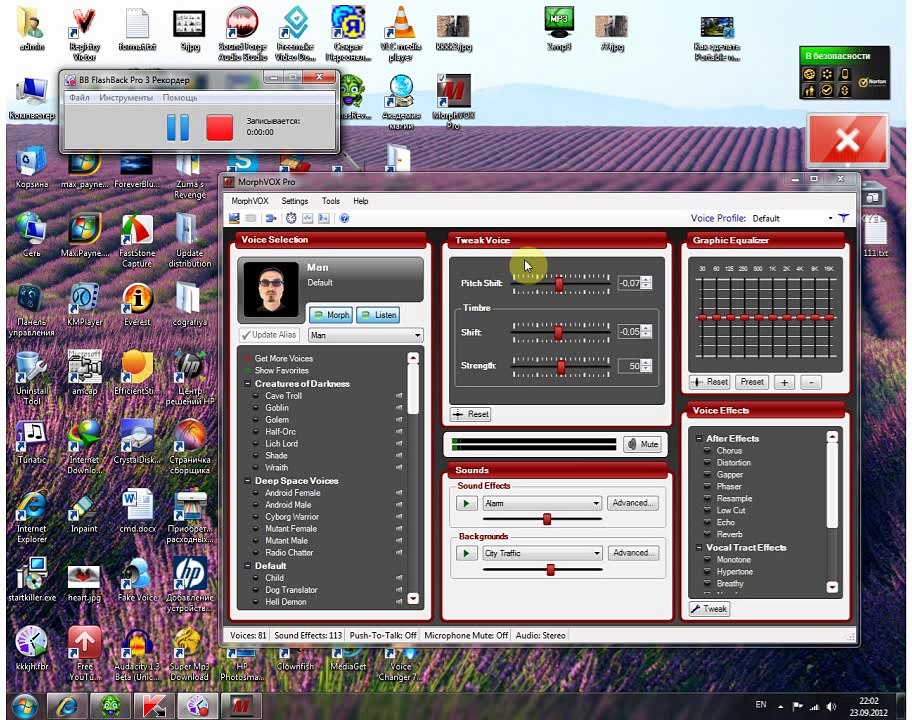Click the Timbre Strength slider handle
The height and width of the screenshot is (720, 912).
tap(561, 367)
